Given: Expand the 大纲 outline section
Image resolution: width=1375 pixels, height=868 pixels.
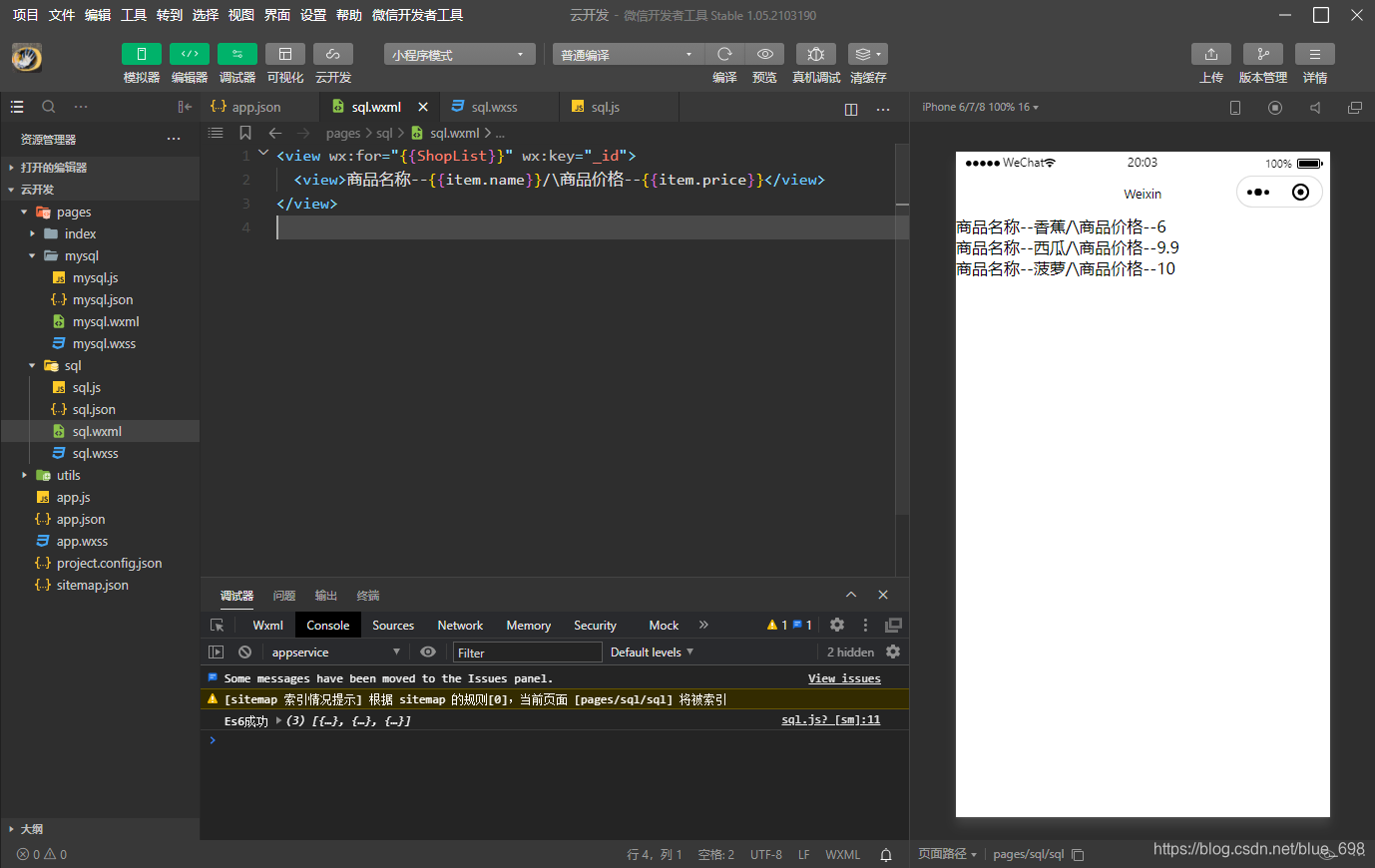Looking at the screenshot, I should pos(100,829).
